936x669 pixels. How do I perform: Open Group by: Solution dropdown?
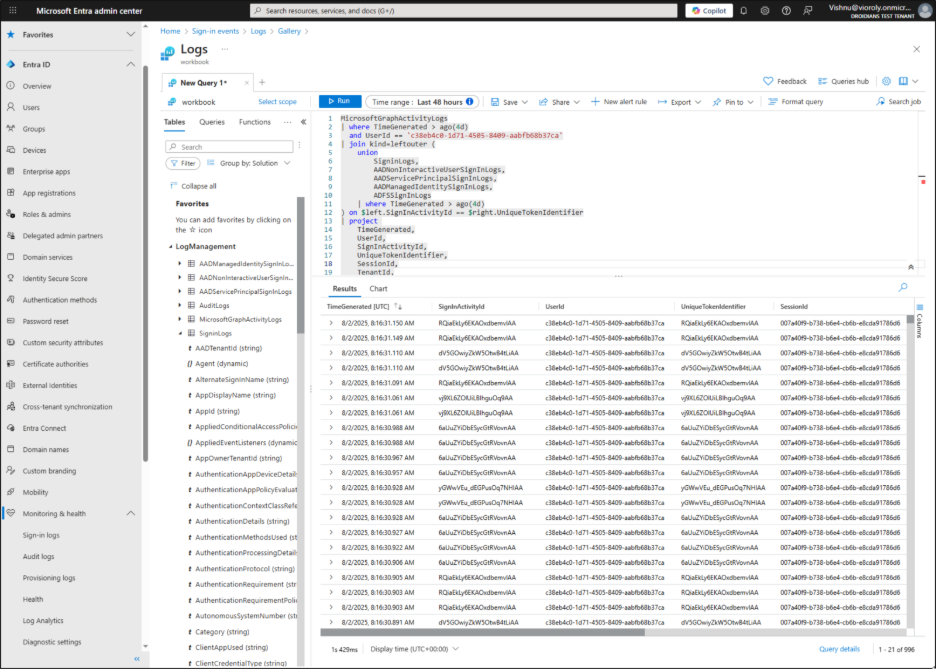[x=249, y=163]
